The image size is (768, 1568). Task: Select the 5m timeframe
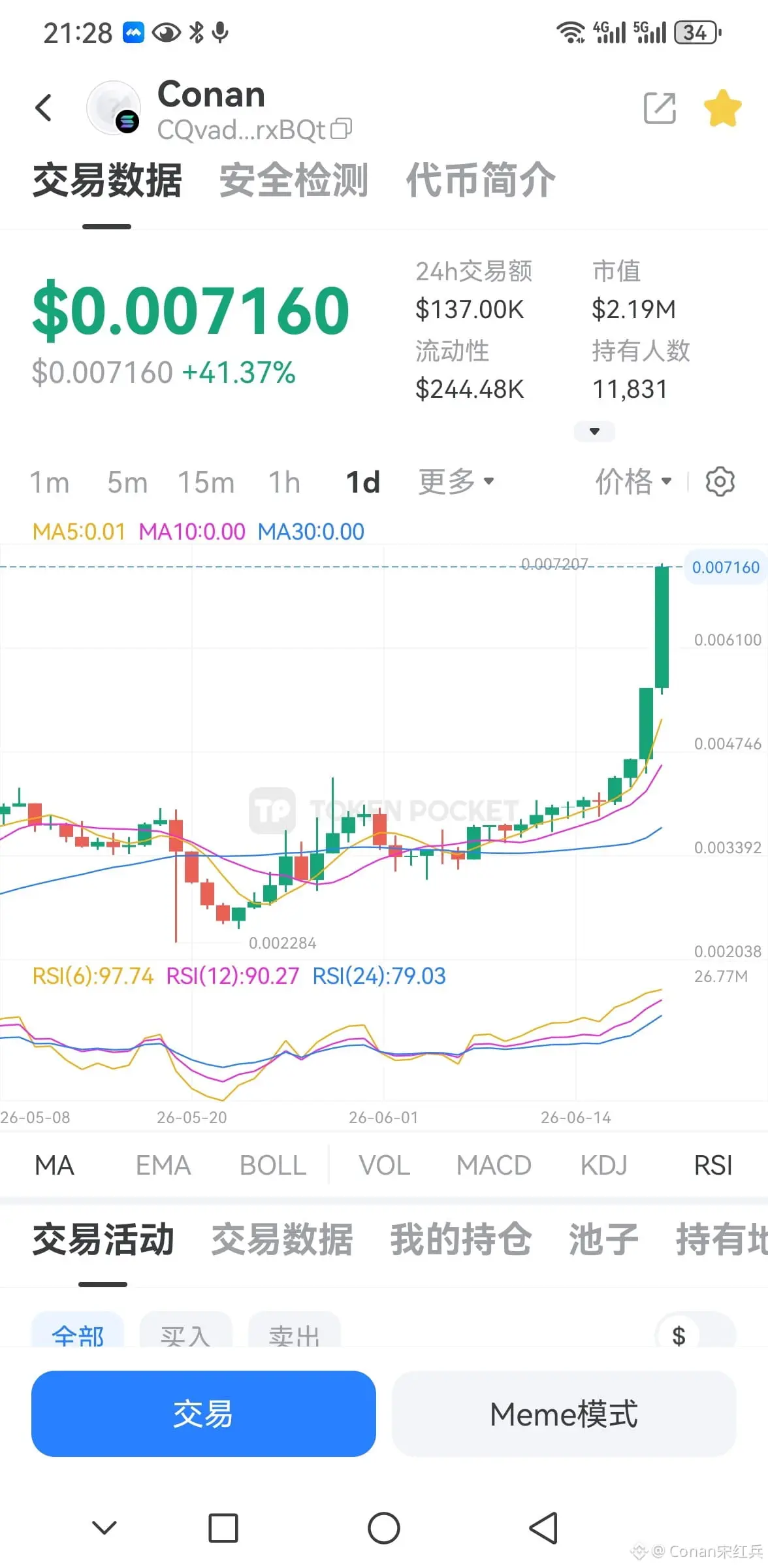click(x=127, y=483)
